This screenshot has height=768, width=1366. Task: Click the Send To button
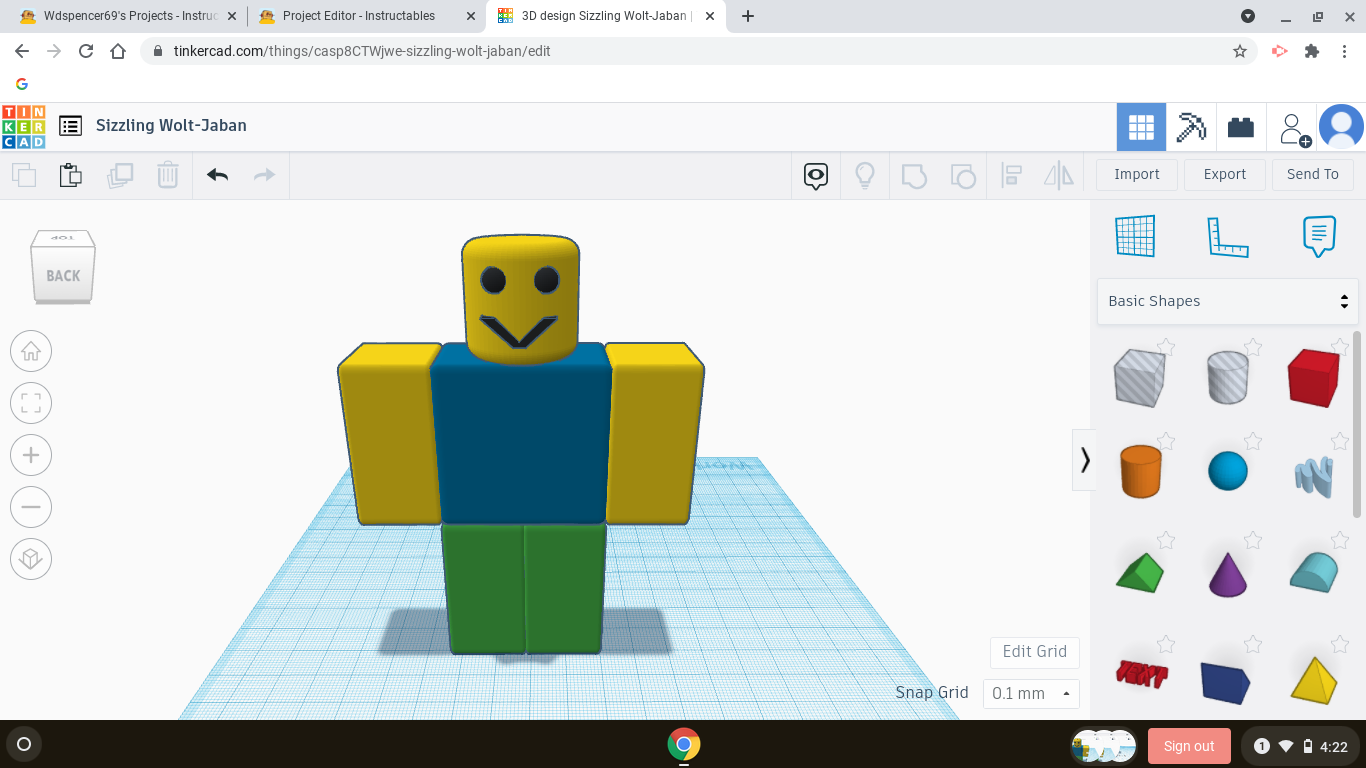click(1313, 174)
